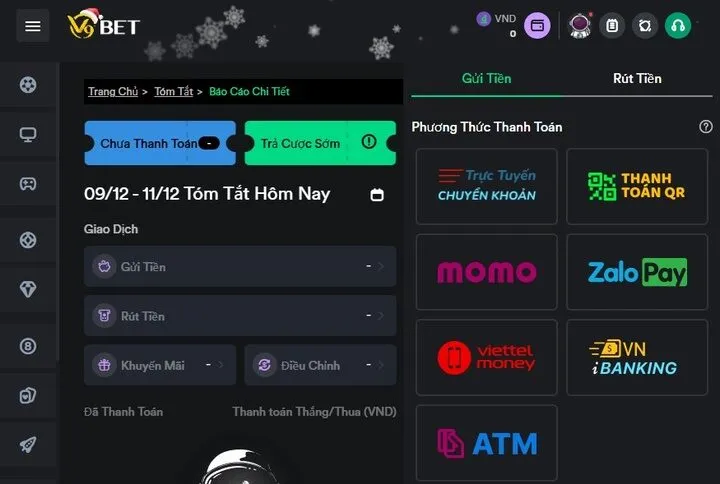Choose the MoMo payment method
The image size is (720, 484).
pos(487,272)
